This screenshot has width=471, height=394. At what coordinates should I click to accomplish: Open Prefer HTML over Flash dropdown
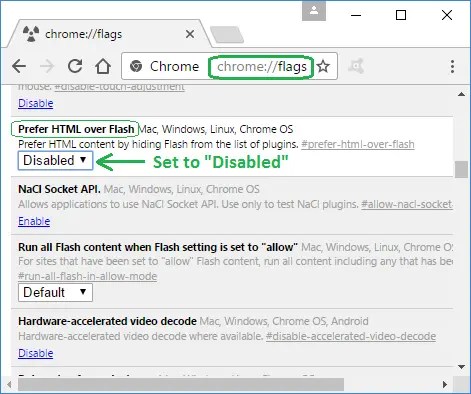pyautogui.click(x=55, y=160)
